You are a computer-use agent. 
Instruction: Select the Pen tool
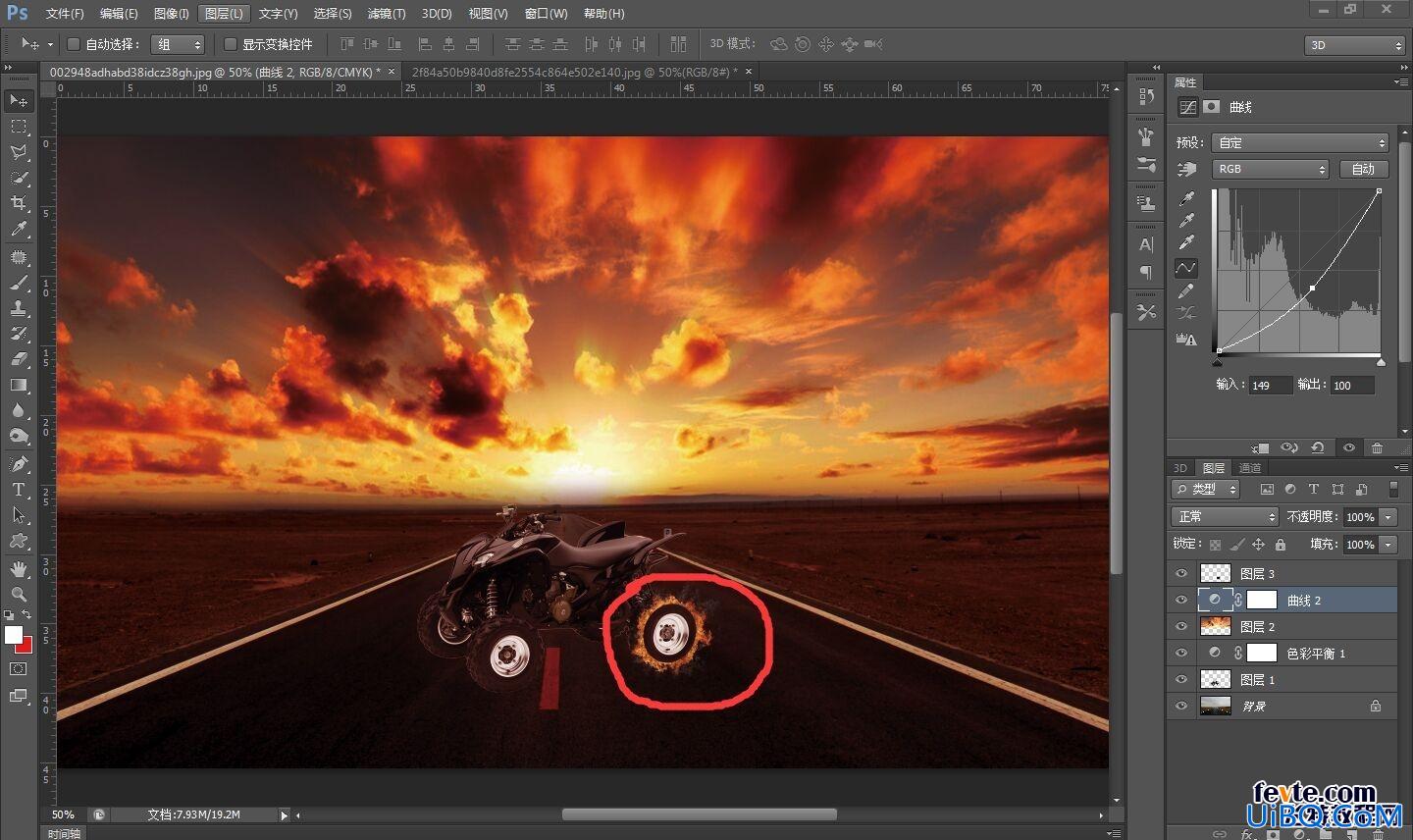point(19,464)
